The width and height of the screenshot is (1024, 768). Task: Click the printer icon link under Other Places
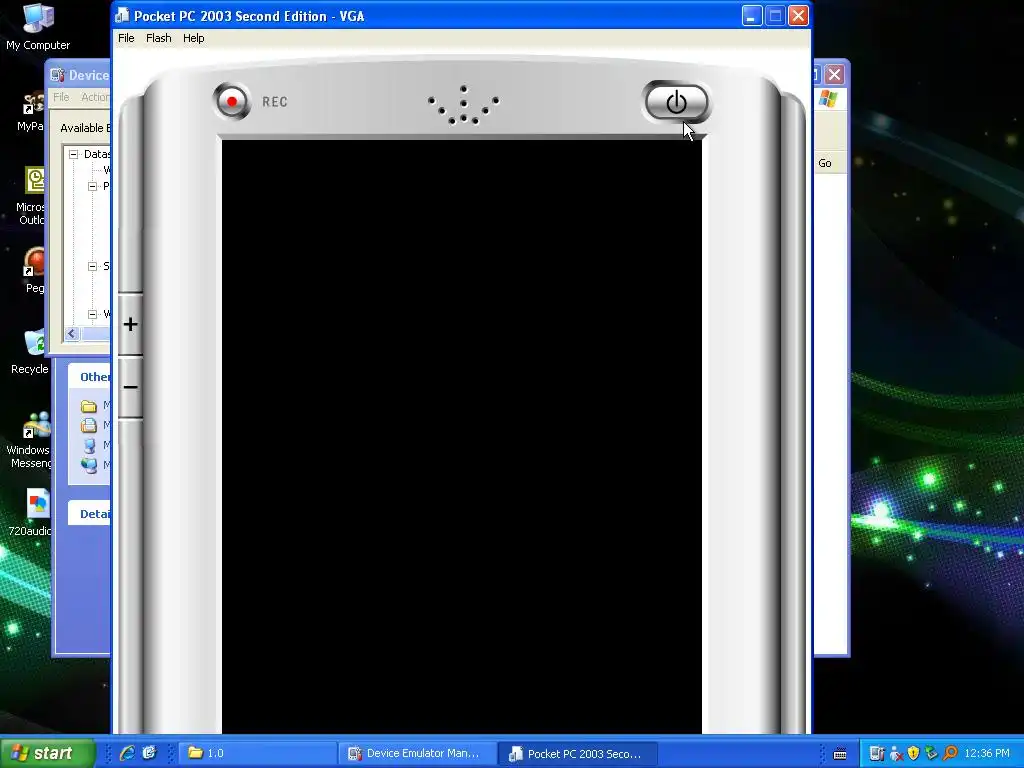[x=89, y=426]
